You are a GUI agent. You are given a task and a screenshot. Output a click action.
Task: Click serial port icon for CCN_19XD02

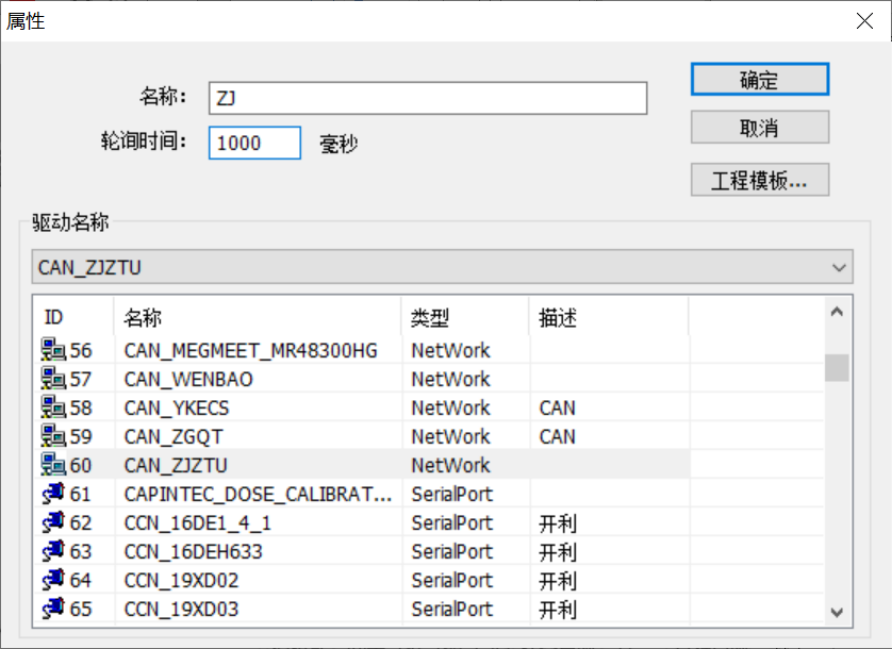pyautogui.click(x=53, y=579)
